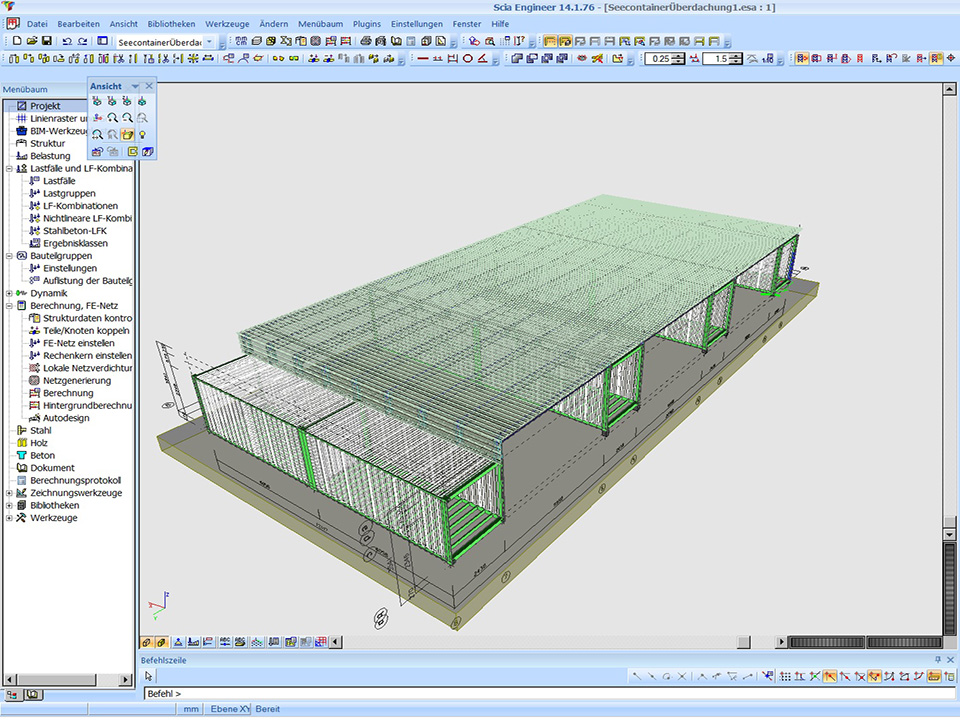Click the zoom in magnifier in Ansicht panel

[x=113, y=117]
